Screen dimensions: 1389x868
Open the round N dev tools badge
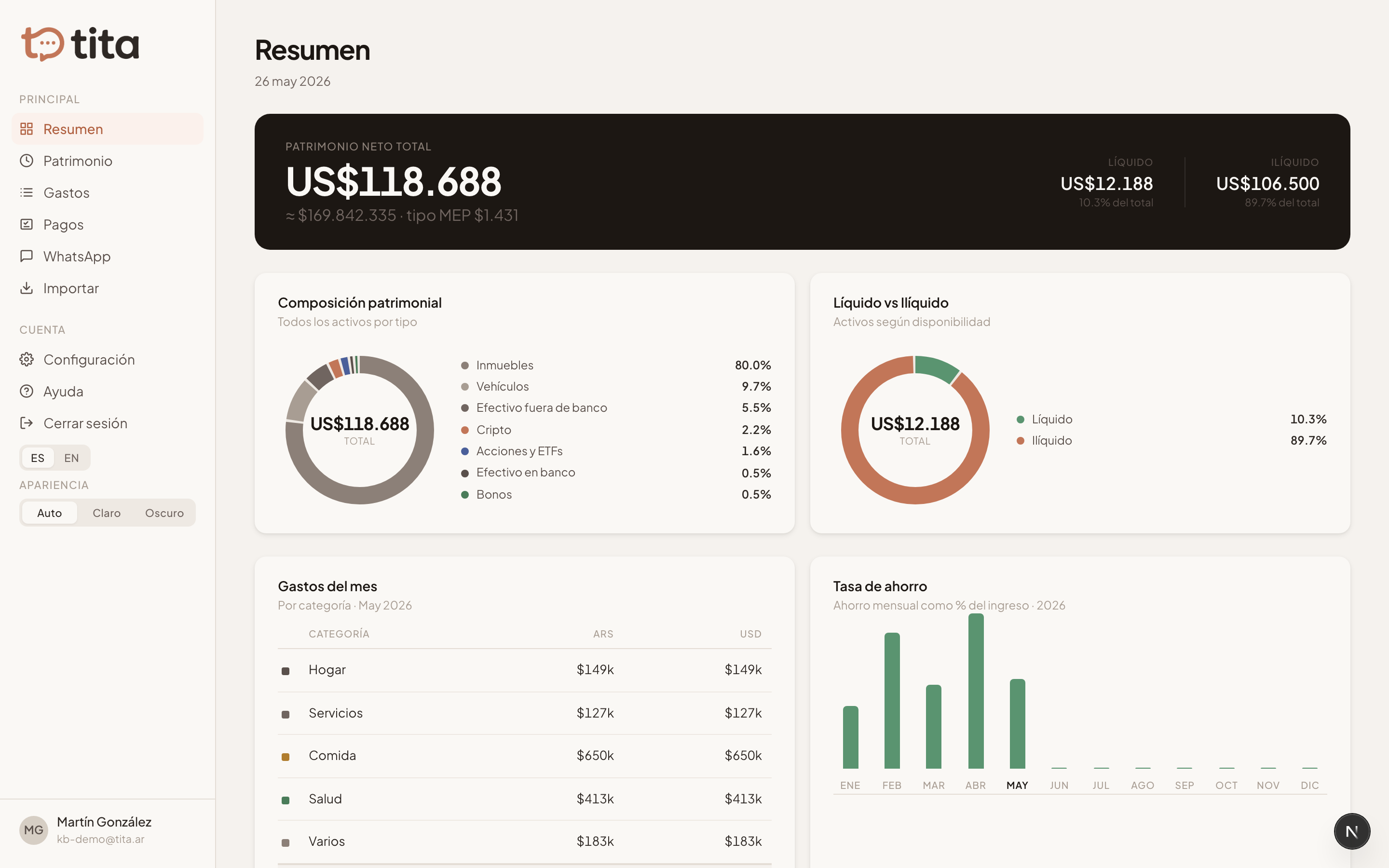pos(1352,831)
